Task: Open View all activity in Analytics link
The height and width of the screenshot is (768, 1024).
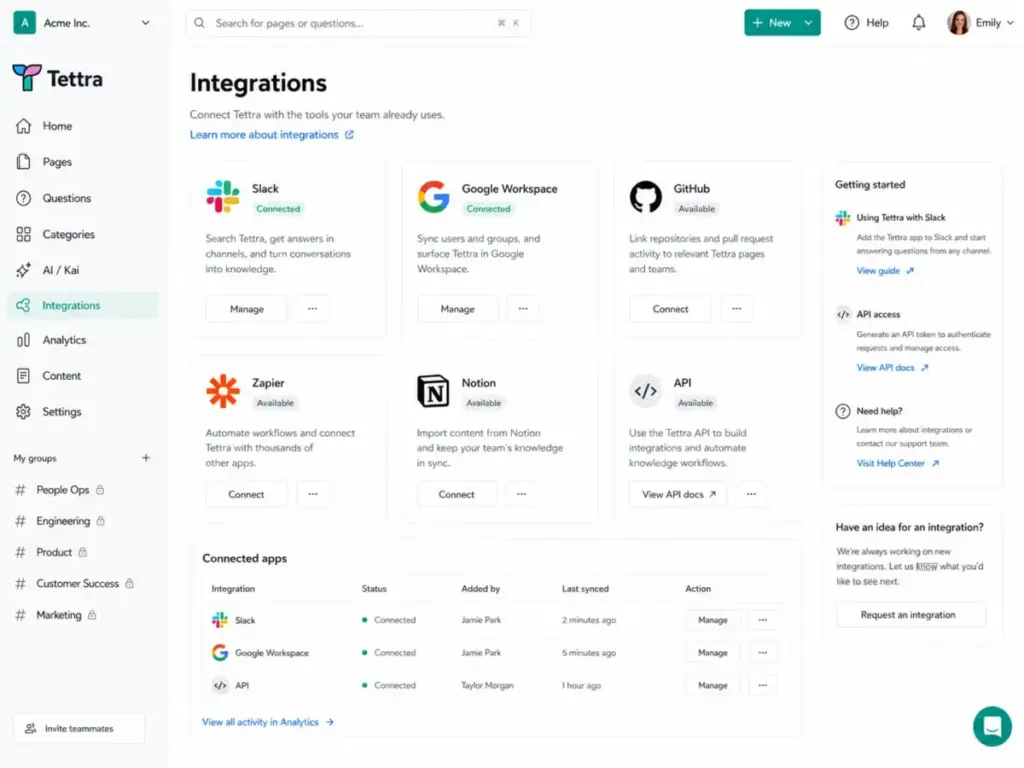Action: coord(268,722)
